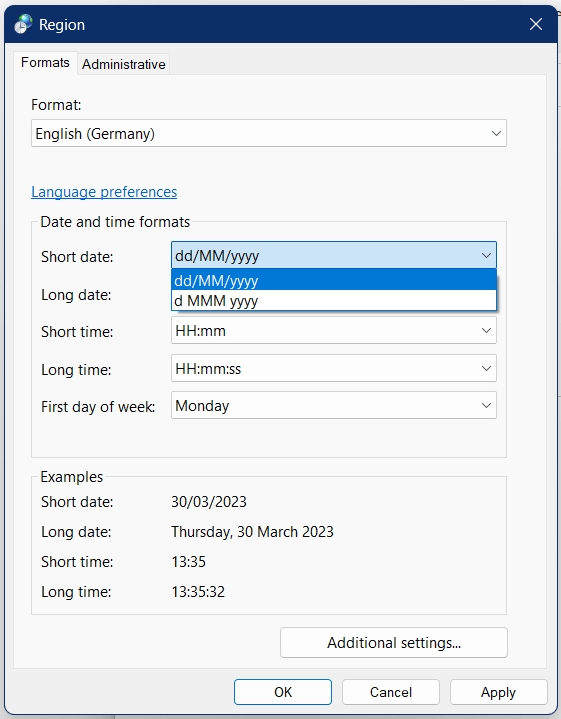Confirm changes with the OK button
The image size is (561, 719).
point(283,692)
